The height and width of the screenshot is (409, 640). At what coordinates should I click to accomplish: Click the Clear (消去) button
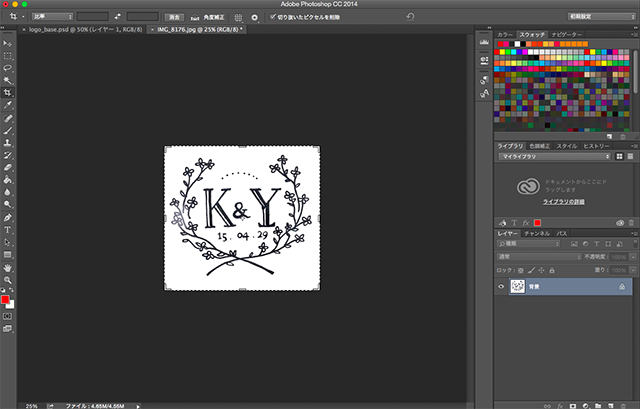(x=174, y=17)
